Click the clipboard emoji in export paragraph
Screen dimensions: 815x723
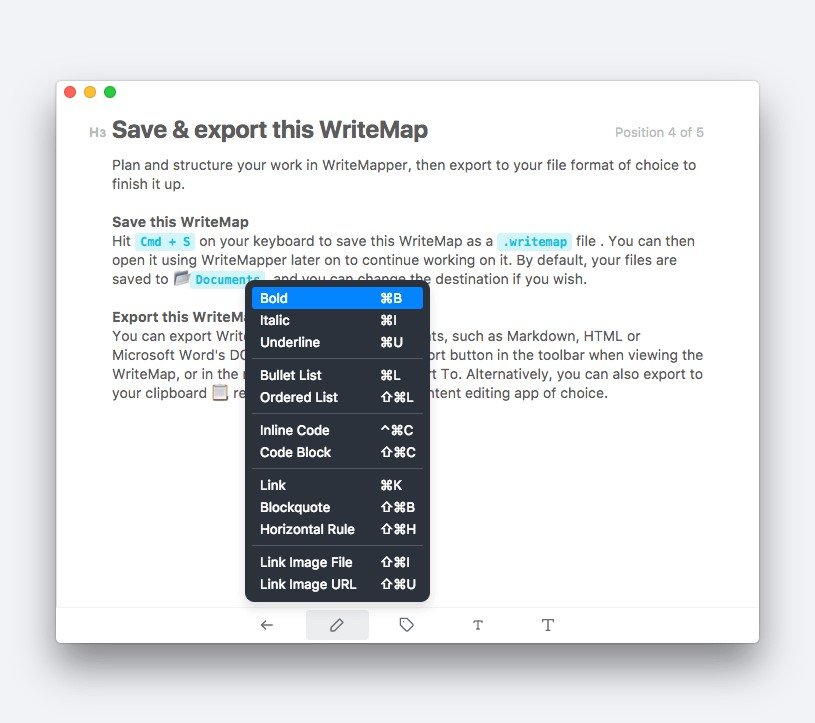[x=220, y=392]
